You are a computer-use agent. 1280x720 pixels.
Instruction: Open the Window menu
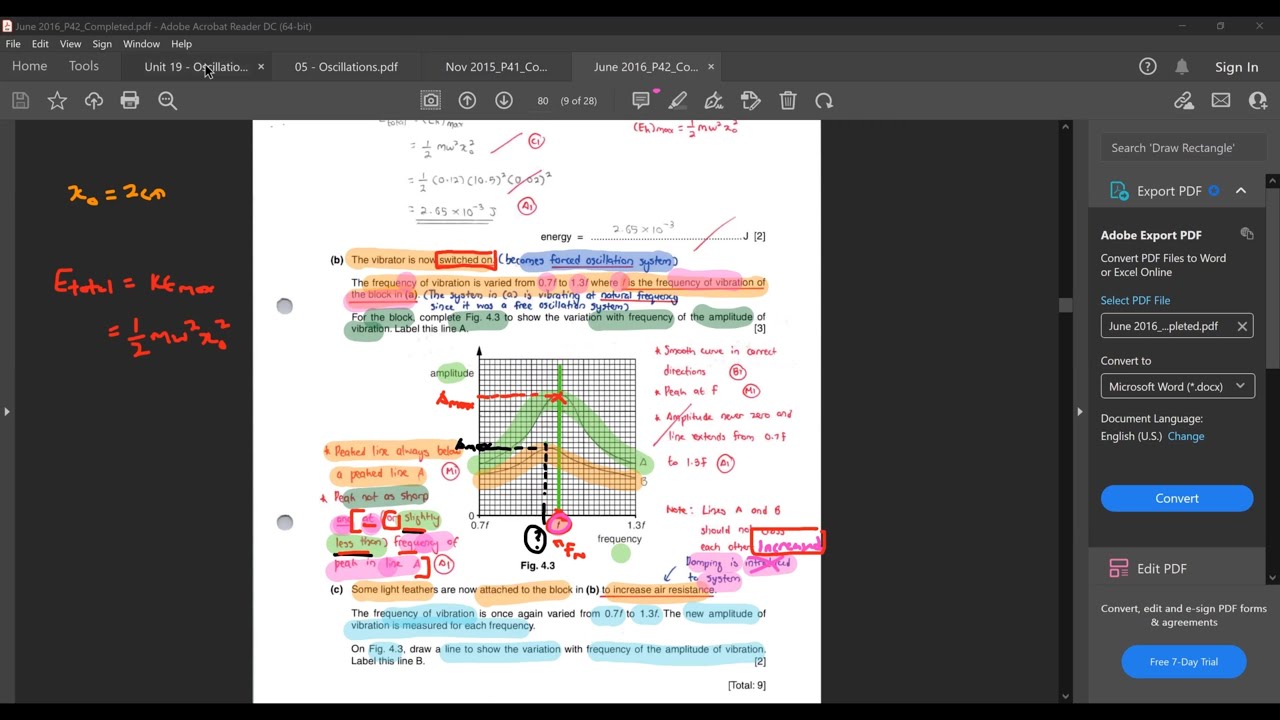click(141, 44)
